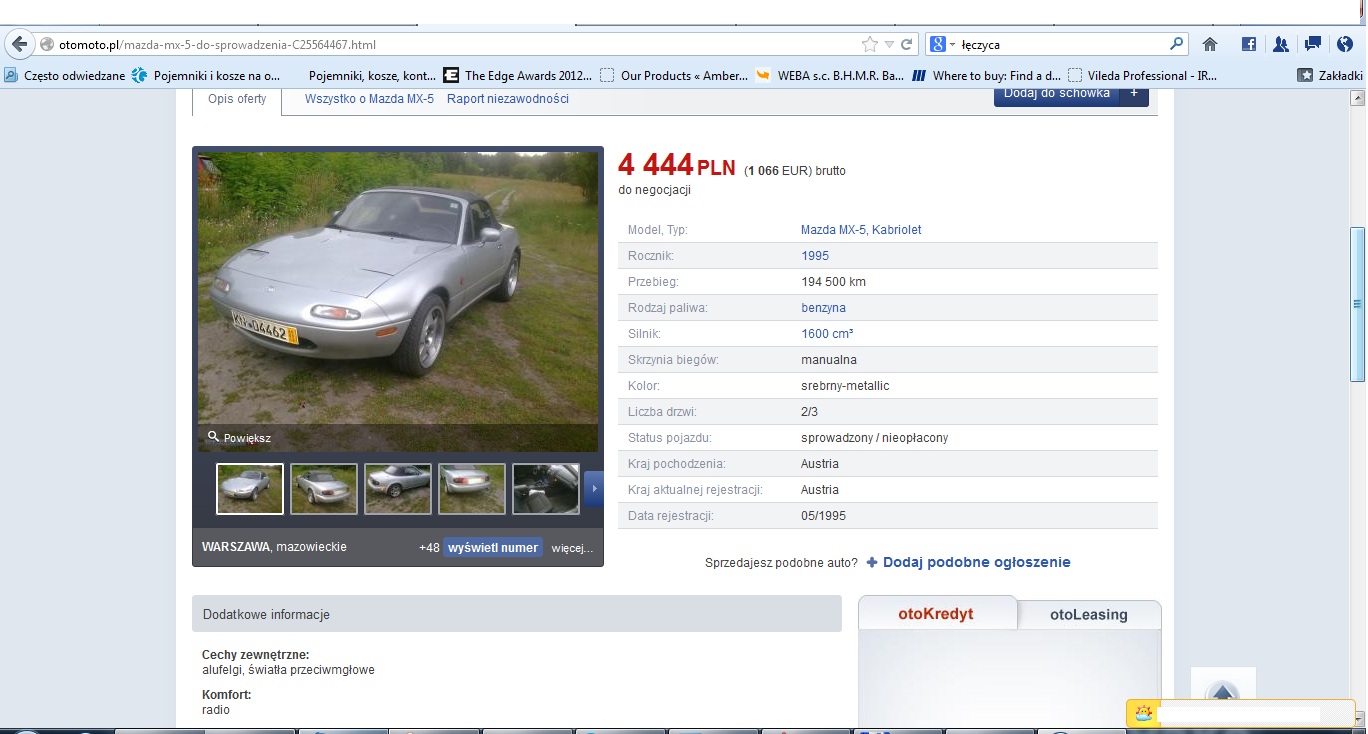Click Dodaj podobne ogłoszenie link
The width and height of the screenshot is (1368, 734).
pyautogui.click(x=968, y=562)
